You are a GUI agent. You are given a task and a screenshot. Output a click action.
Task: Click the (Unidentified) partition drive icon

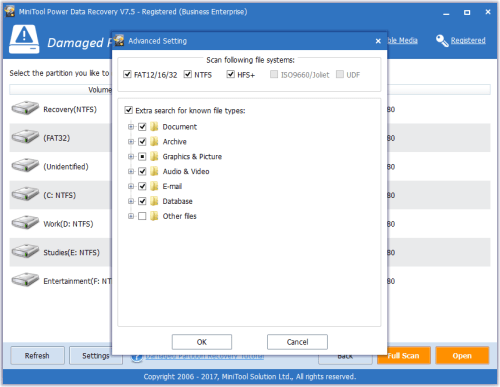25,166
